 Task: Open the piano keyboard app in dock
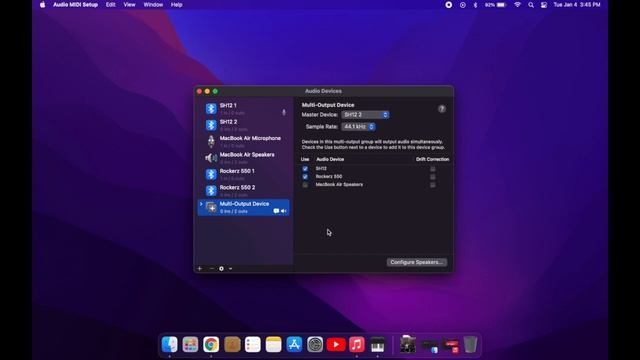tap(378, 344)
